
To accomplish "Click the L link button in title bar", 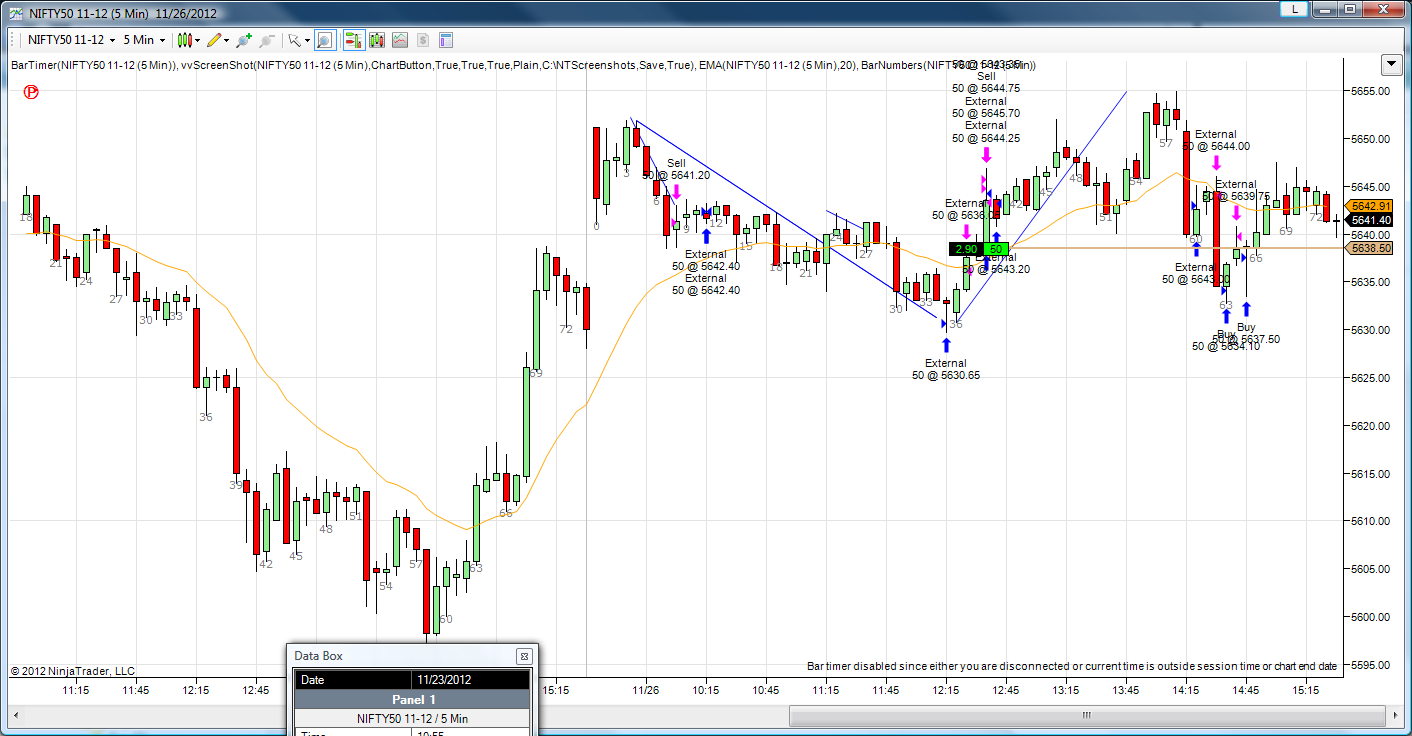I will pyautogui.click(x=1295, y=9).
